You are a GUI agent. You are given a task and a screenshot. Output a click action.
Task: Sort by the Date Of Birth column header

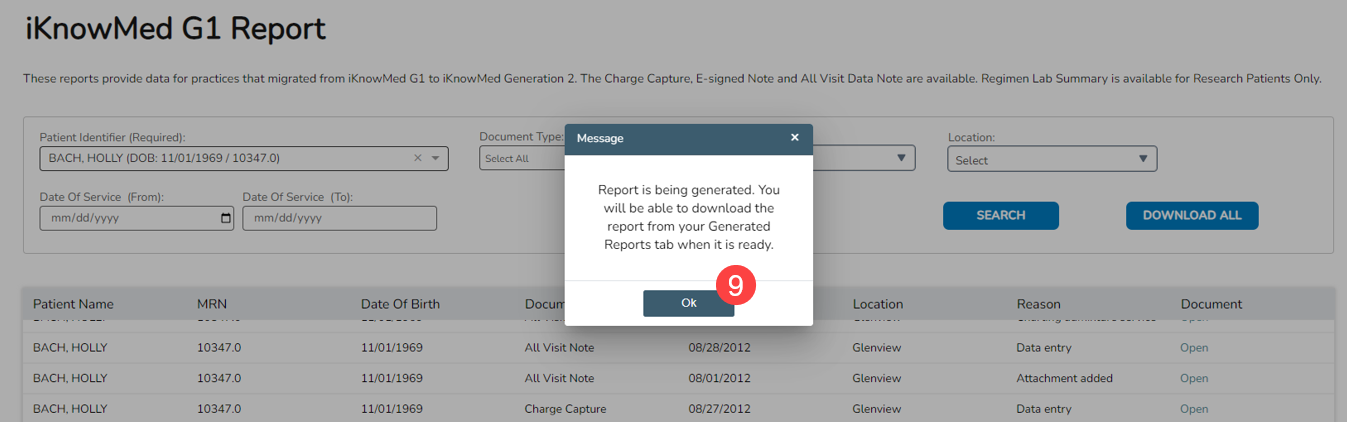(x=400, y=304)
